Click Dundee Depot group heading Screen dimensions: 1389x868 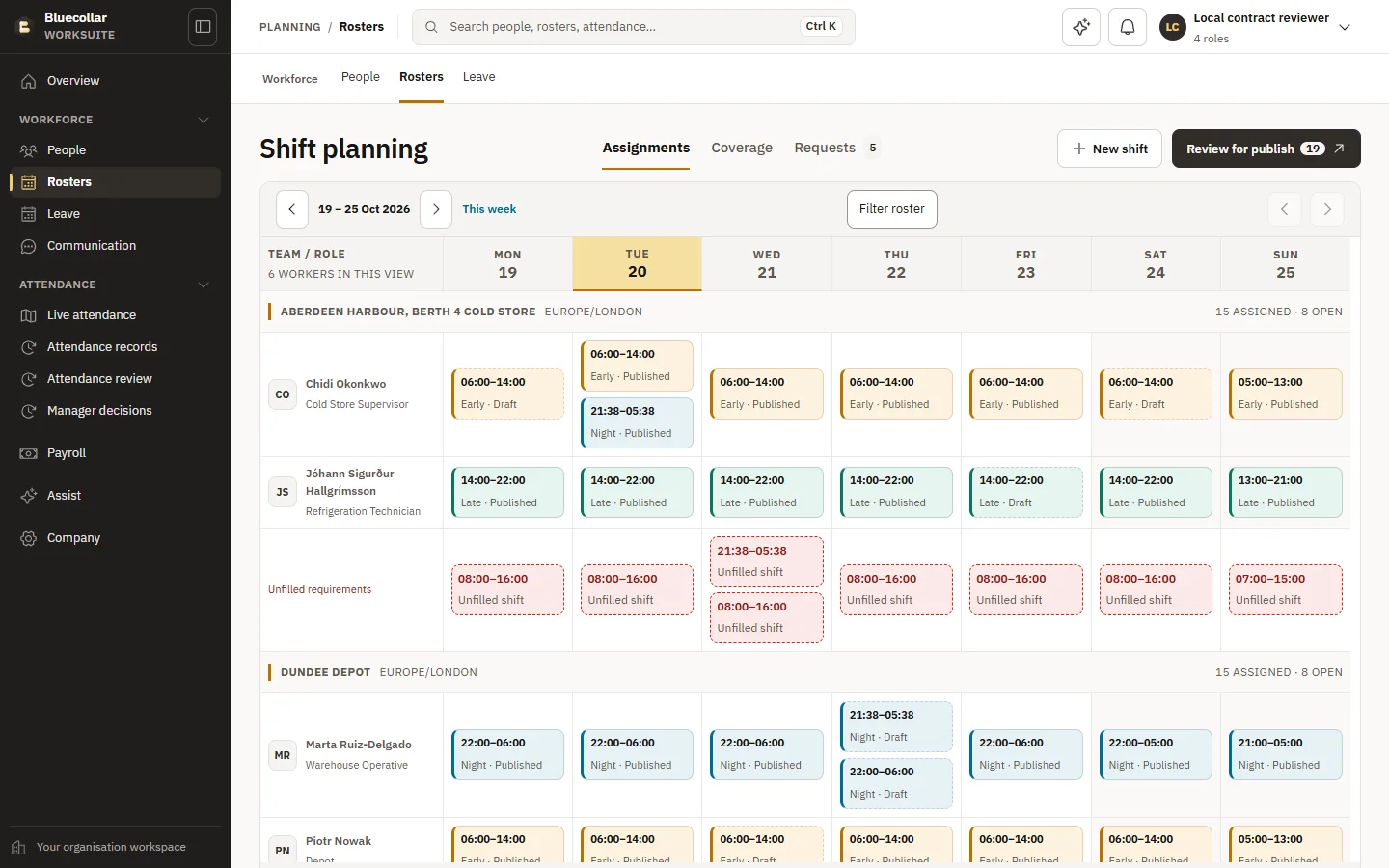[x=325, y=672]
